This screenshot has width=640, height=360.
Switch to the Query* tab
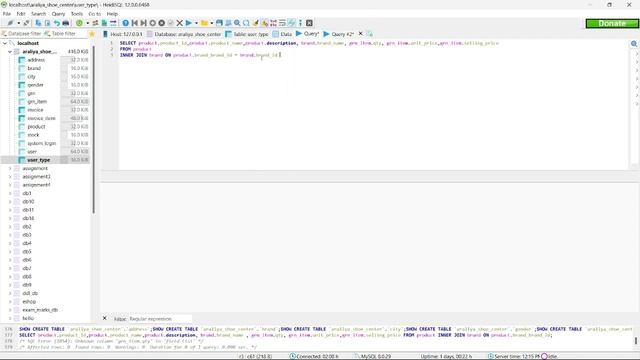pos(307,34)
